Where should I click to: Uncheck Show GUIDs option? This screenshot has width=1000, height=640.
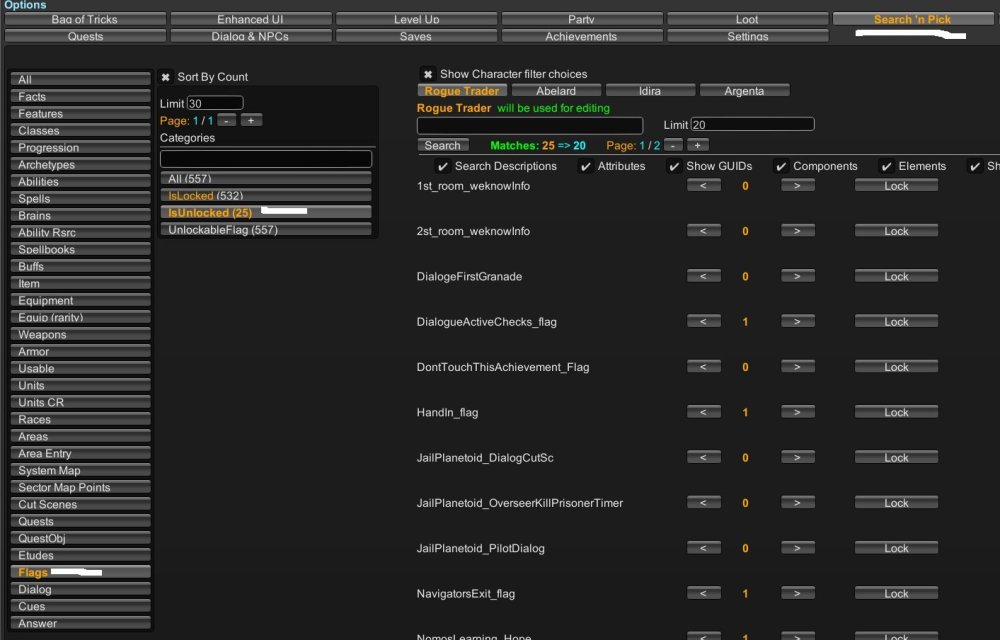click(674, 166)
